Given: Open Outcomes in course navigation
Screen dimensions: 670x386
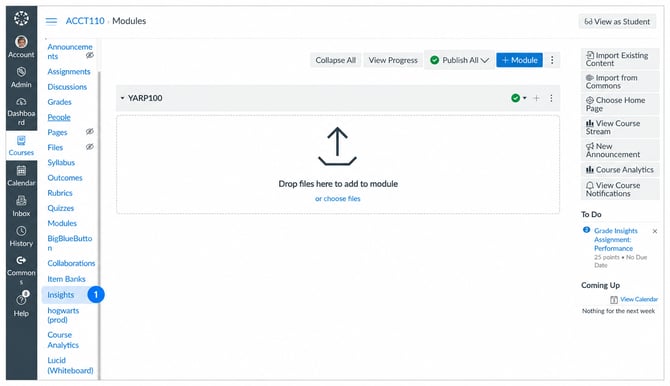Looking at the screenshot, I should pyautogui.click(x=65, y=178).
